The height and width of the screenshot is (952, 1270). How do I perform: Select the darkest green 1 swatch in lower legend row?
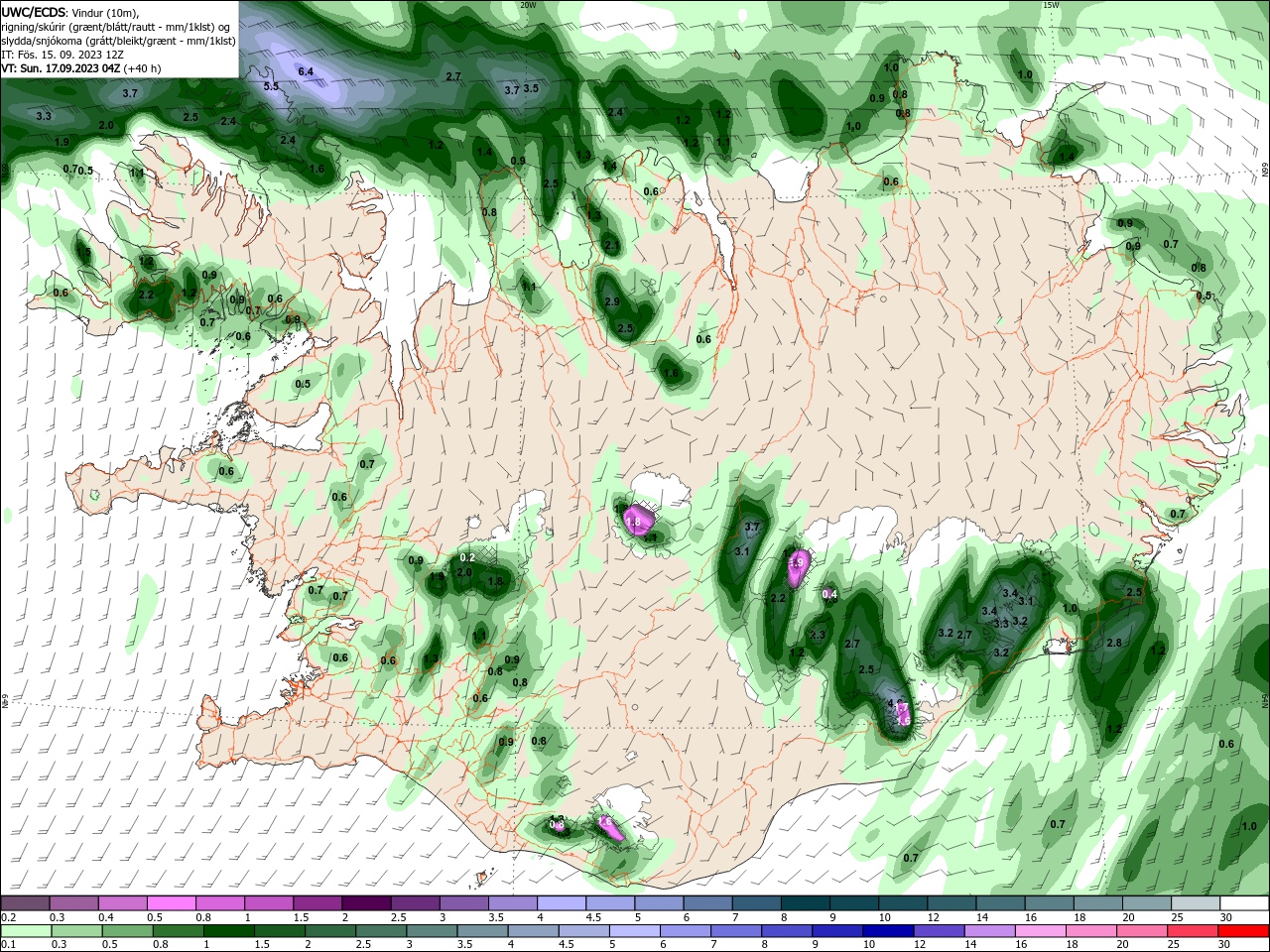(x=228, y=931)
